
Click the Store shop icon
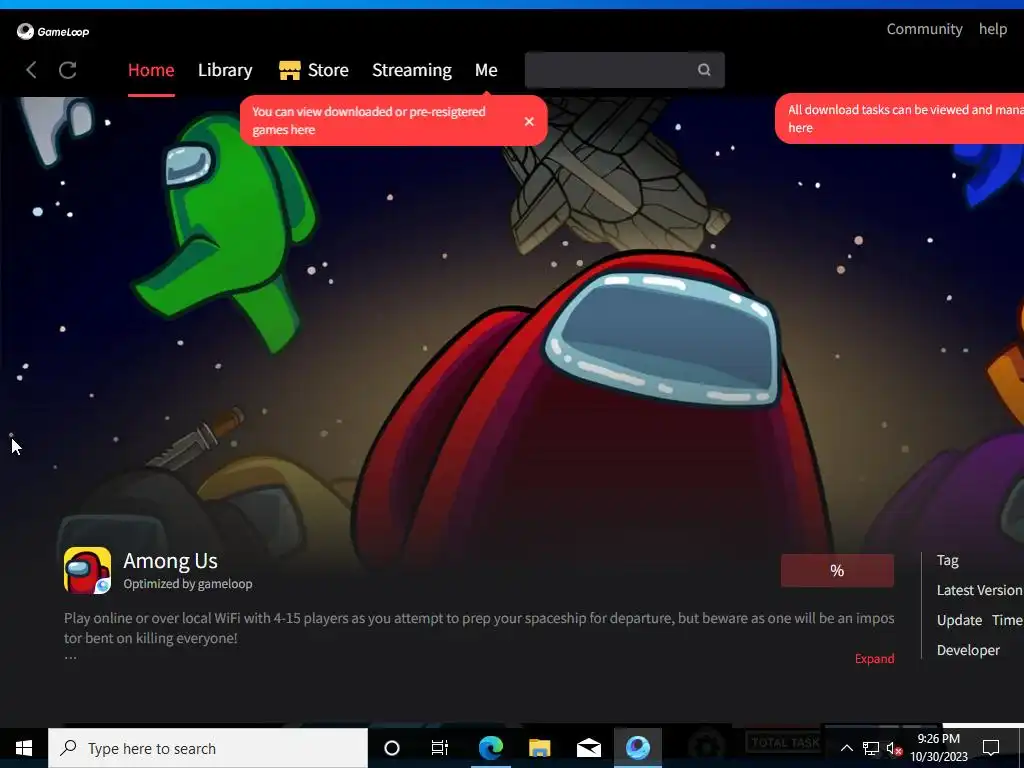(x=289, y=70)
